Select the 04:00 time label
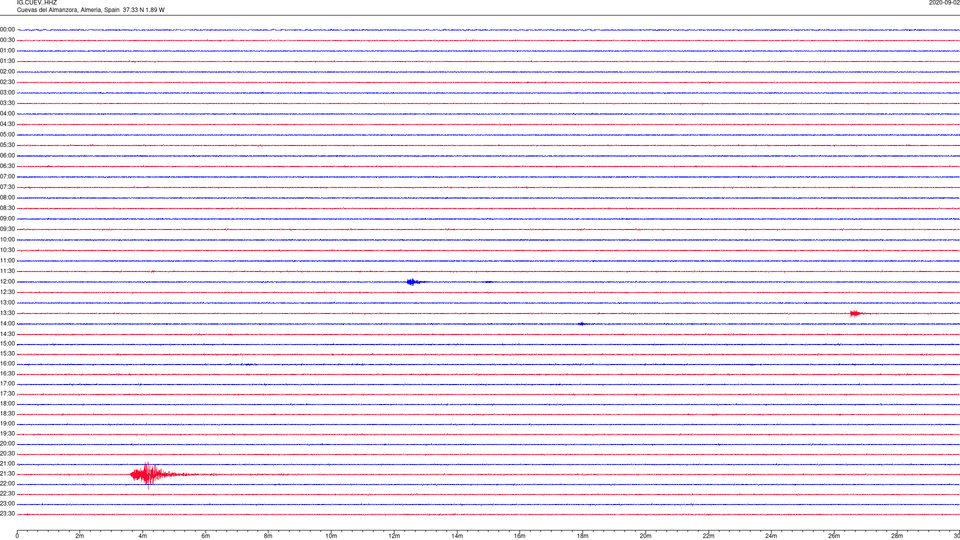Viewport: 960px width, 540px height. pos(7,113)
